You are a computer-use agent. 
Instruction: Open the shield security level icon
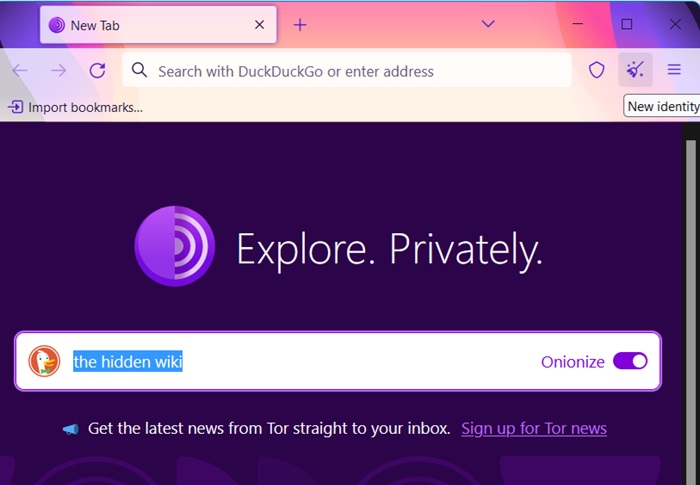(x=596, y=70)
